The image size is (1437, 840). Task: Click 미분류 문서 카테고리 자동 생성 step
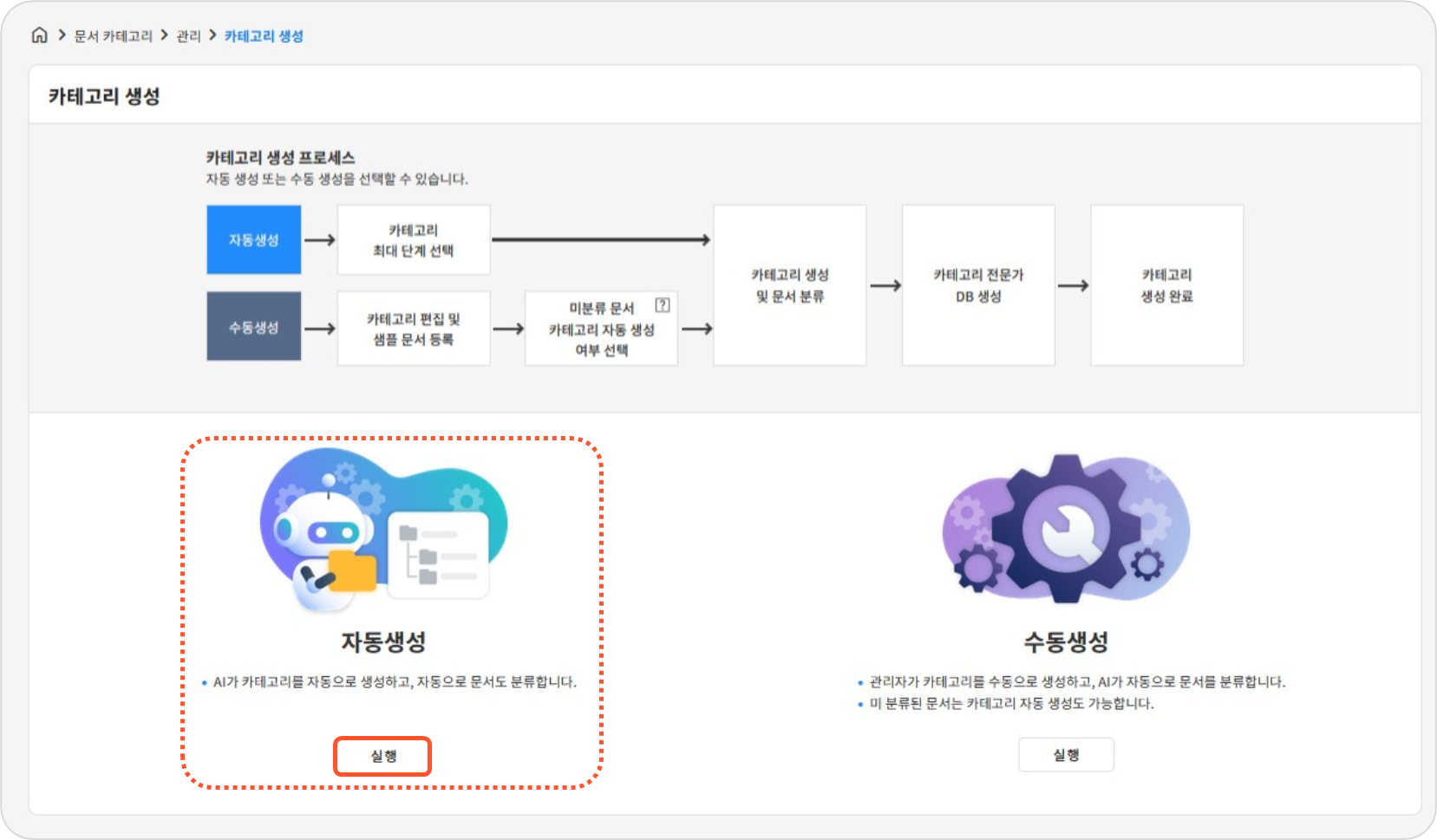click(x=601, y=329)
